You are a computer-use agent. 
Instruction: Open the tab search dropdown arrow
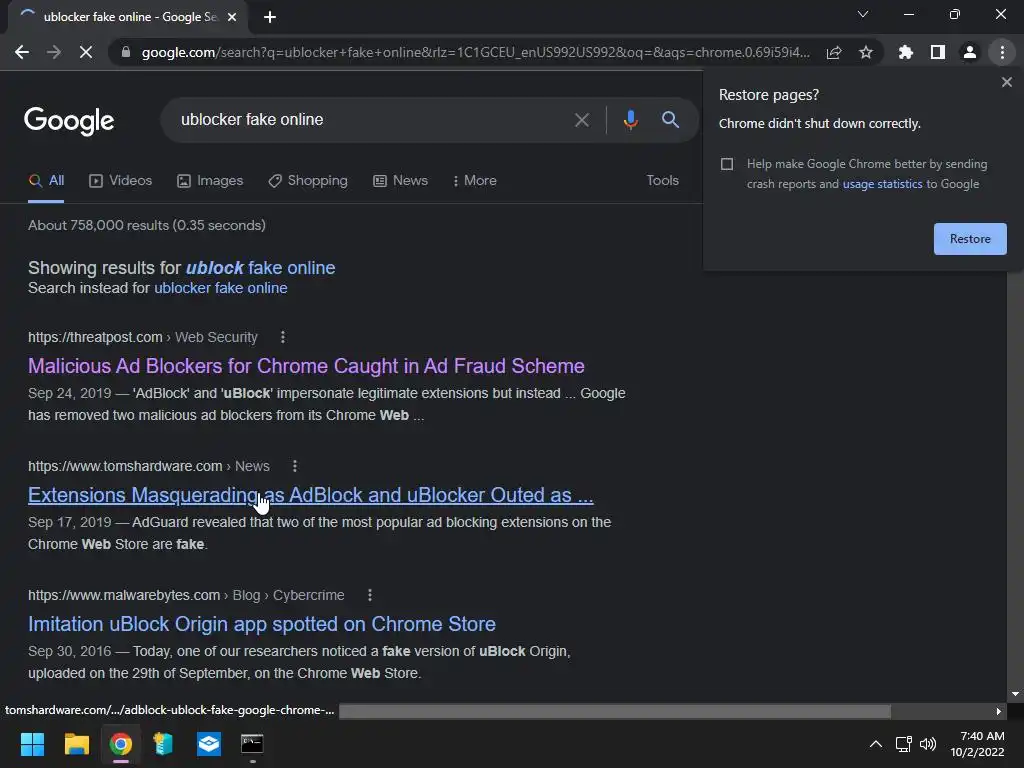(863, 14)
